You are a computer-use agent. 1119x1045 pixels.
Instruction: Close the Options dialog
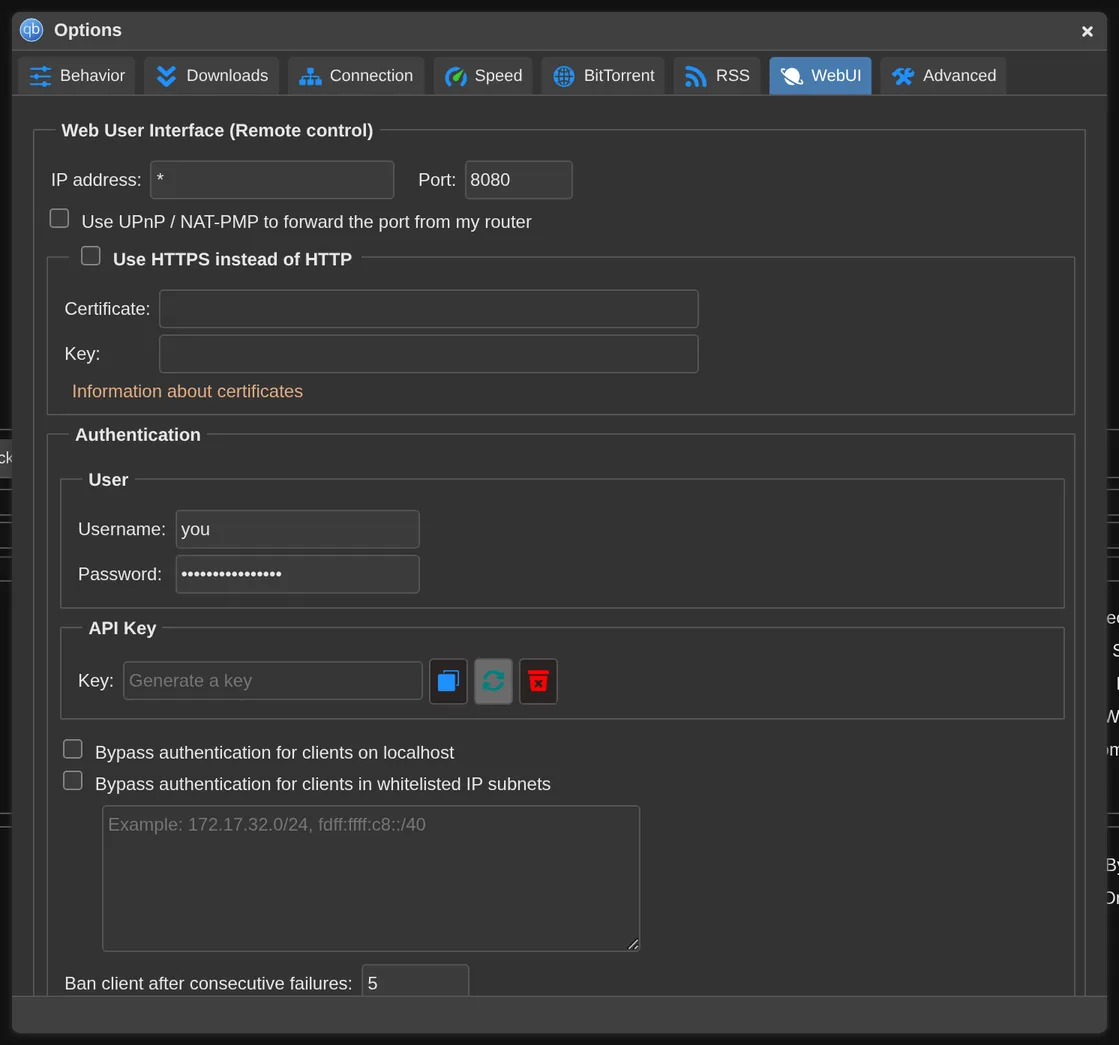(x=1087, y=31)
